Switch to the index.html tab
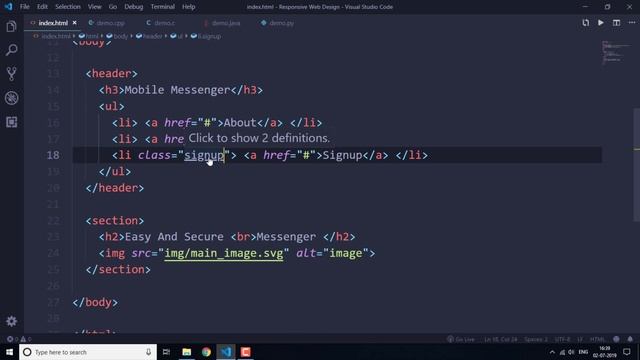 pyautogui.click(x=53, y=23)
